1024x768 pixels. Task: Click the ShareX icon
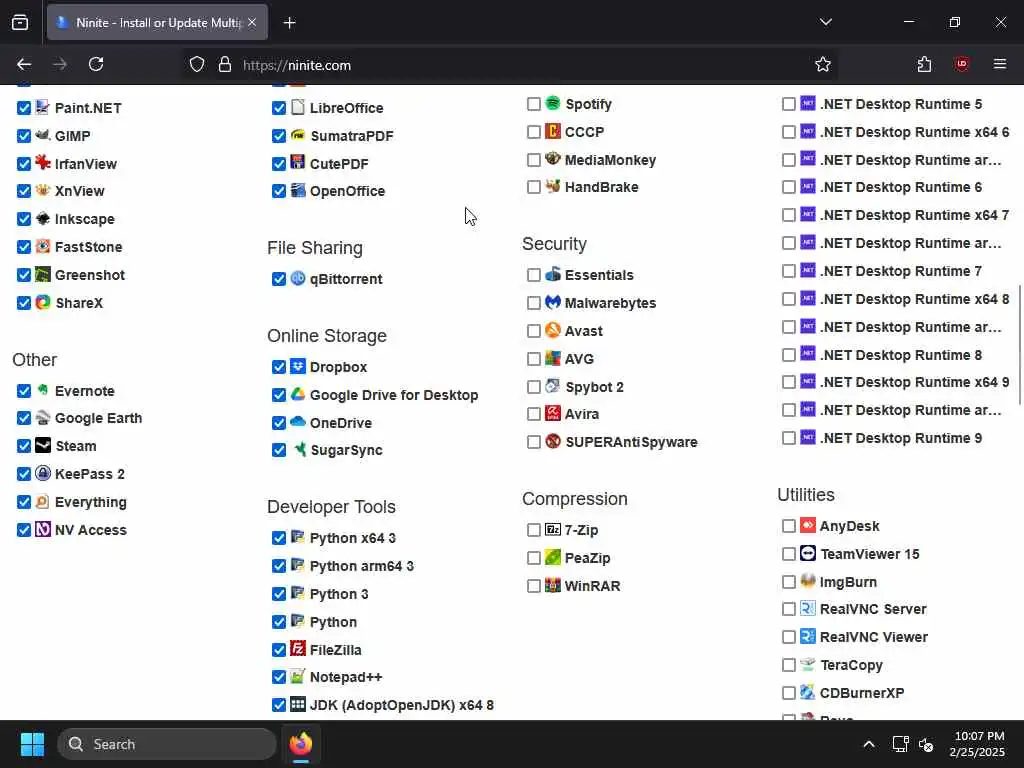(x=43, y=302)
